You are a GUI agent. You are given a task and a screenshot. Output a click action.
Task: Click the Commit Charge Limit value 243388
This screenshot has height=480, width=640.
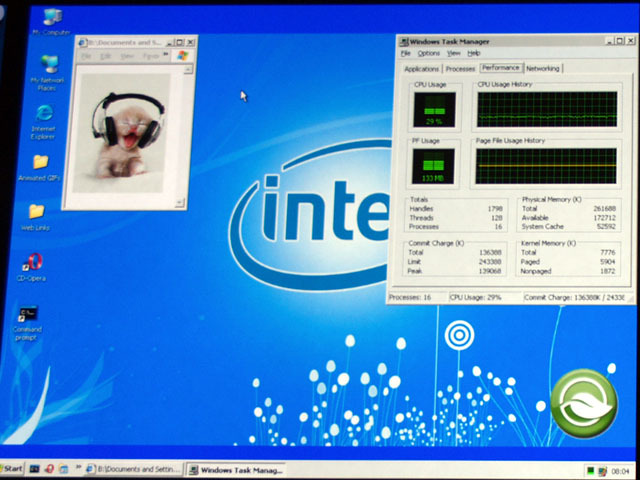pos(490,262)
